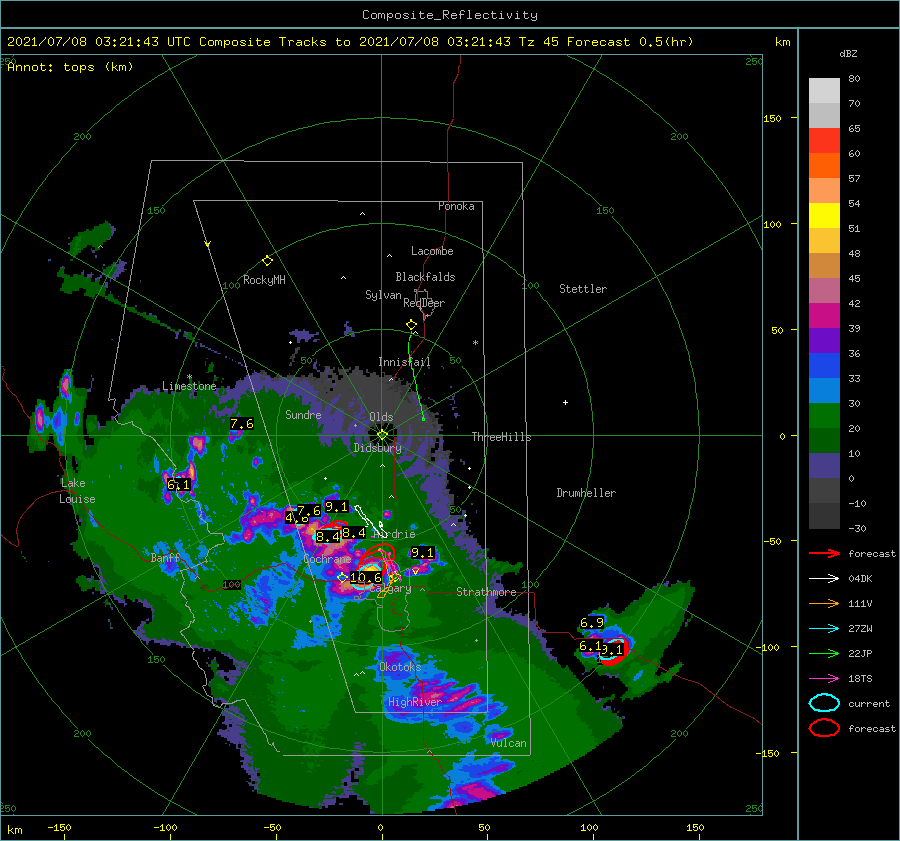Image resolution: width=900 pixels, height=841 pixels.
Task: Click the cyan current ellipse legend icon
Action: (824, 703)
